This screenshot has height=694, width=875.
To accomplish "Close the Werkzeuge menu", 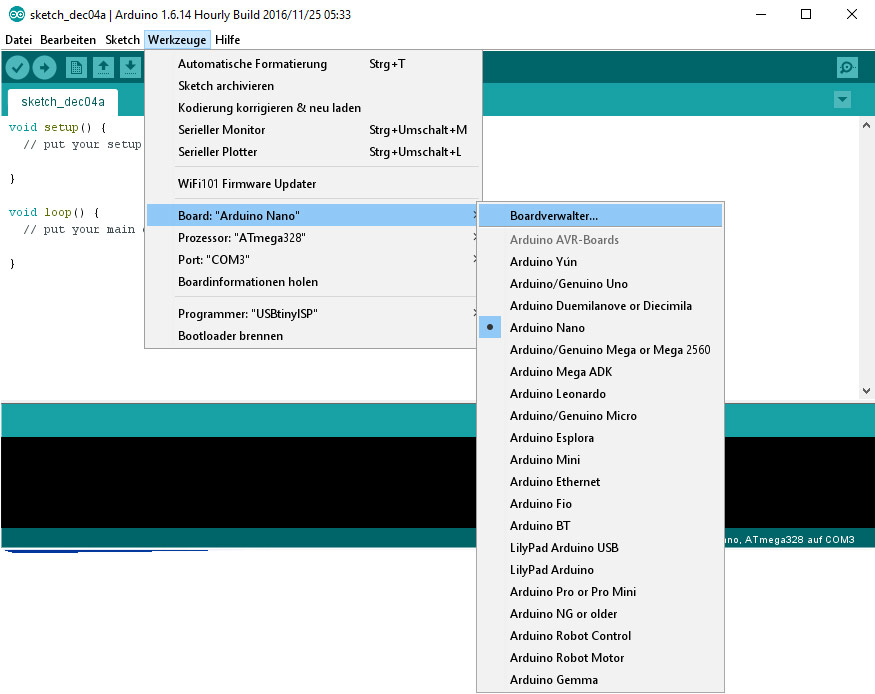I will tap(177, 40).
